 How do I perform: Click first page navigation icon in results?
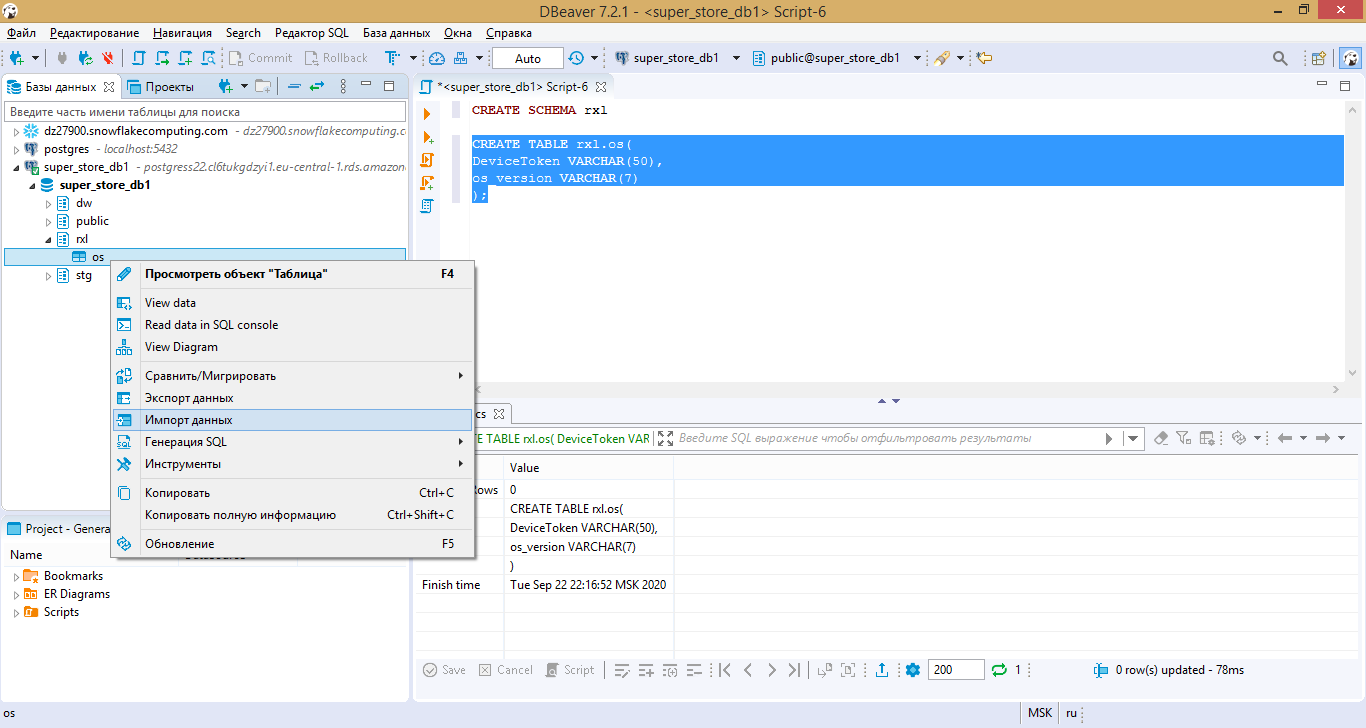pyautogui.click(x=725, y=670)
